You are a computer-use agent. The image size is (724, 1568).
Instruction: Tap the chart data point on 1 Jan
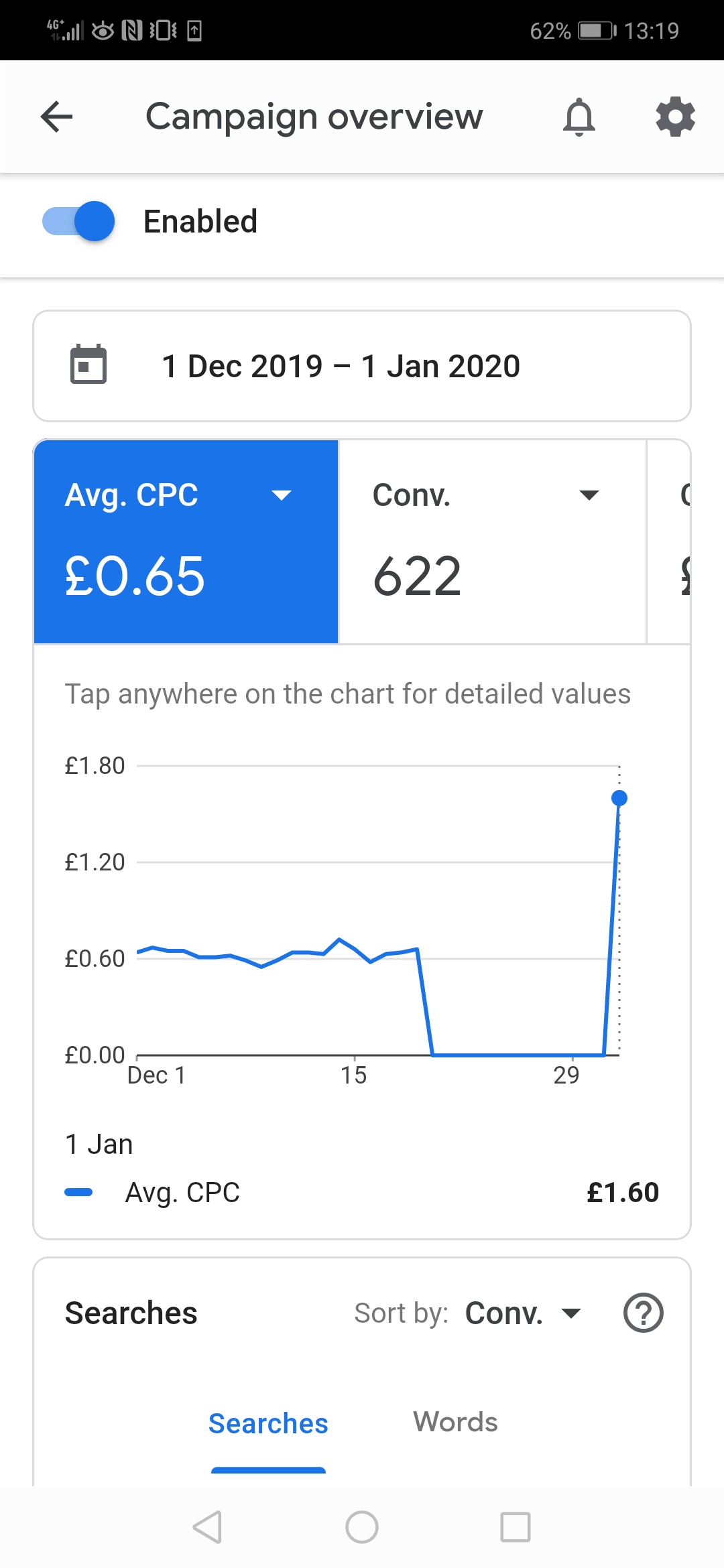(619, 798)
